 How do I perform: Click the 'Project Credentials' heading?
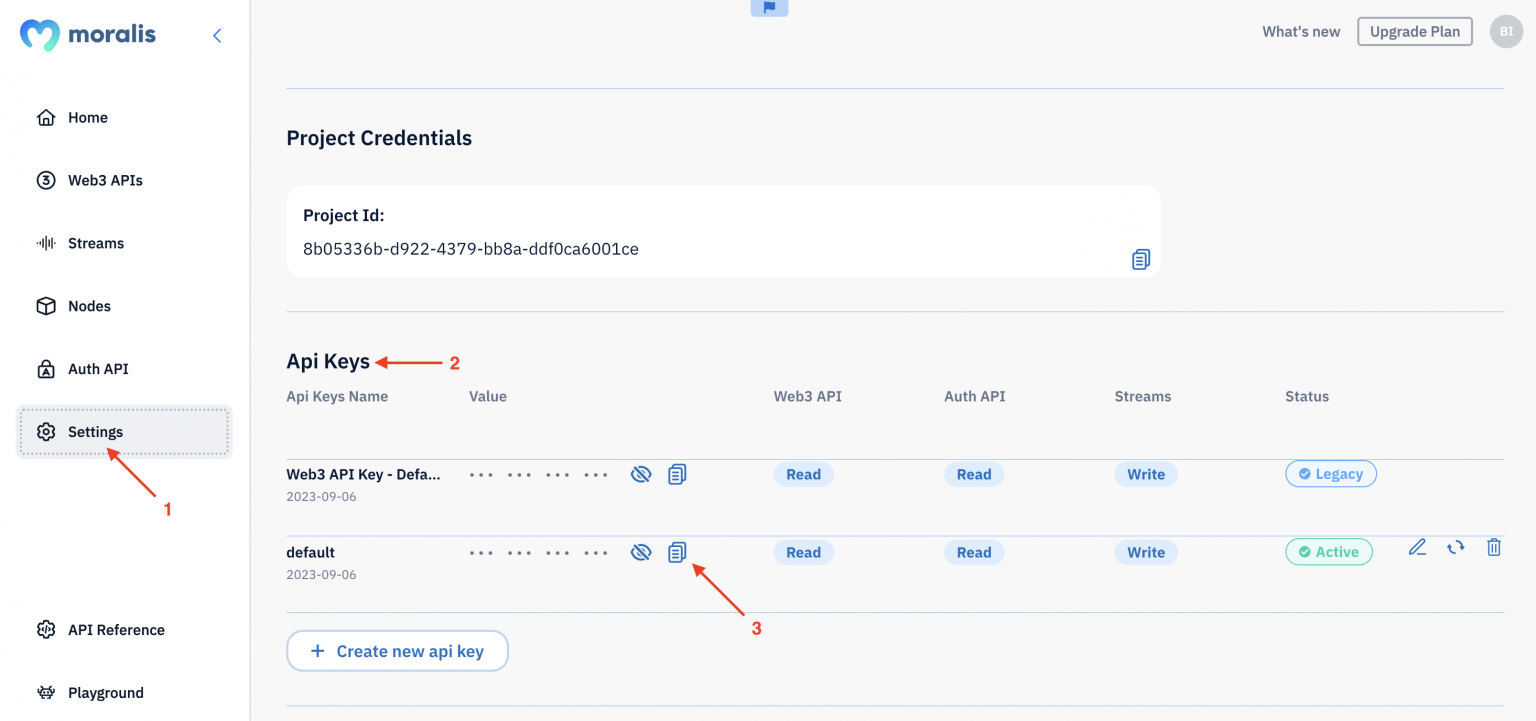[x=379, y=138]
